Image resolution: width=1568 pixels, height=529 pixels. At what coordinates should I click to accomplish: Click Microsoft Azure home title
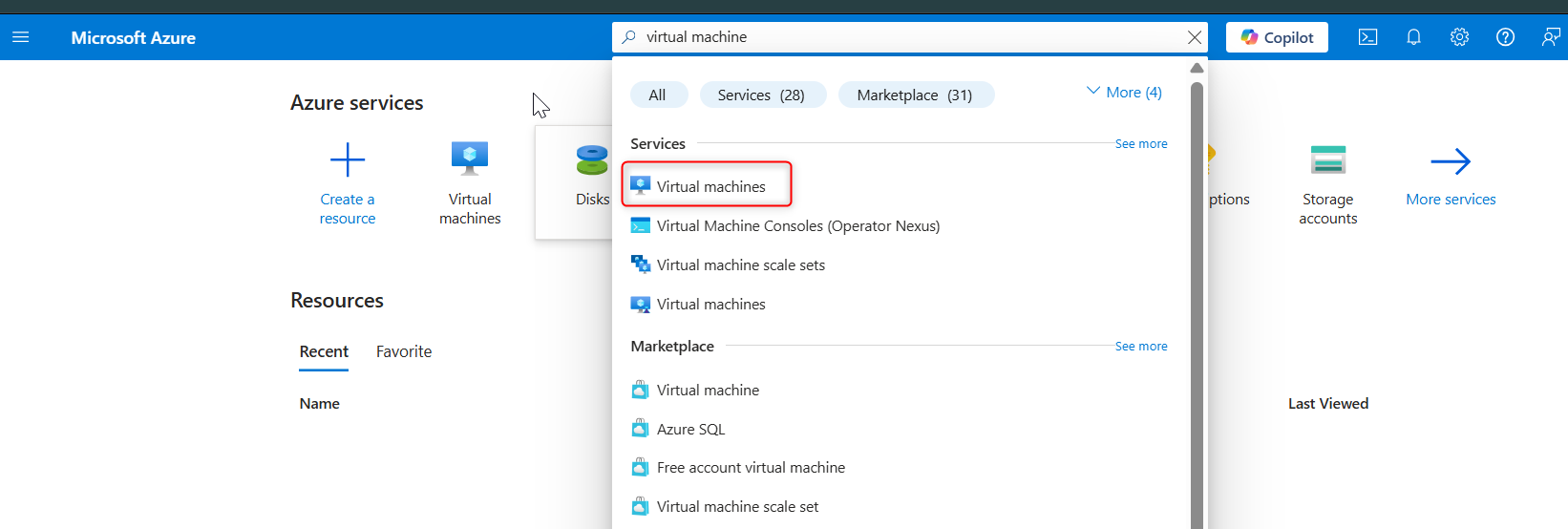pos(133,38)
